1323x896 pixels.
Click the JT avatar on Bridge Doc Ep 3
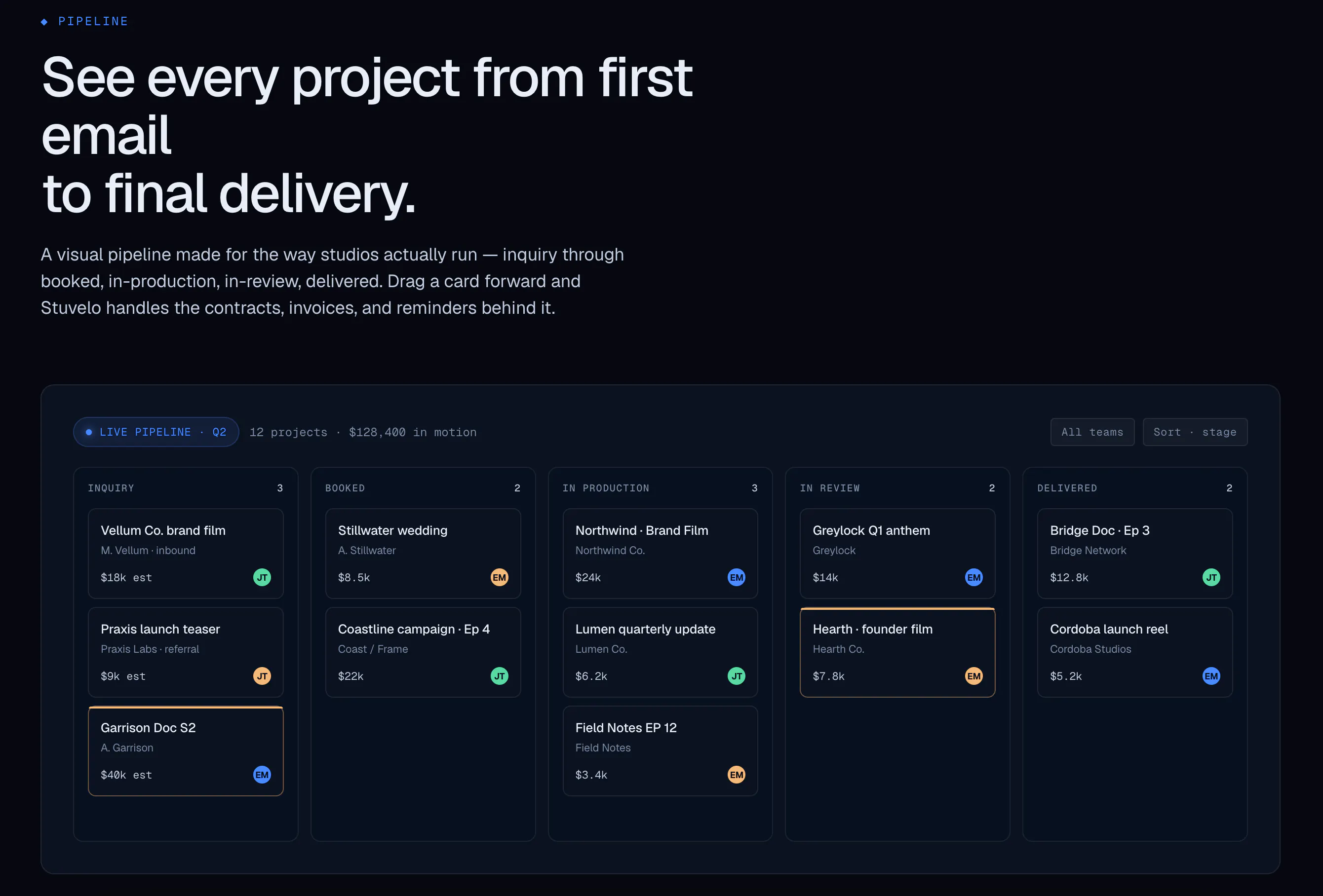point(1211,577)
